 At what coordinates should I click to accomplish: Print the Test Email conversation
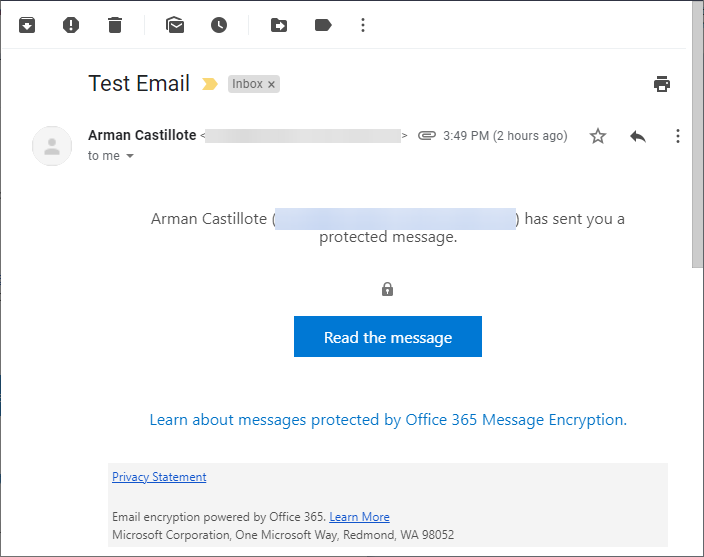(x=662, y=84)
